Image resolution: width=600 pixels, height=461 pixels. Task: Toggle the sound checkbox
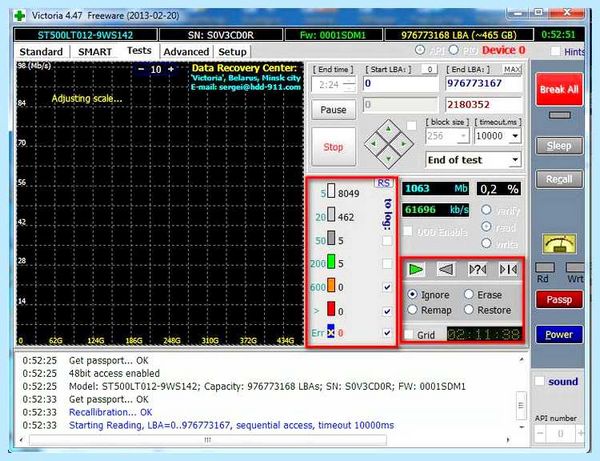pos(540,381)
